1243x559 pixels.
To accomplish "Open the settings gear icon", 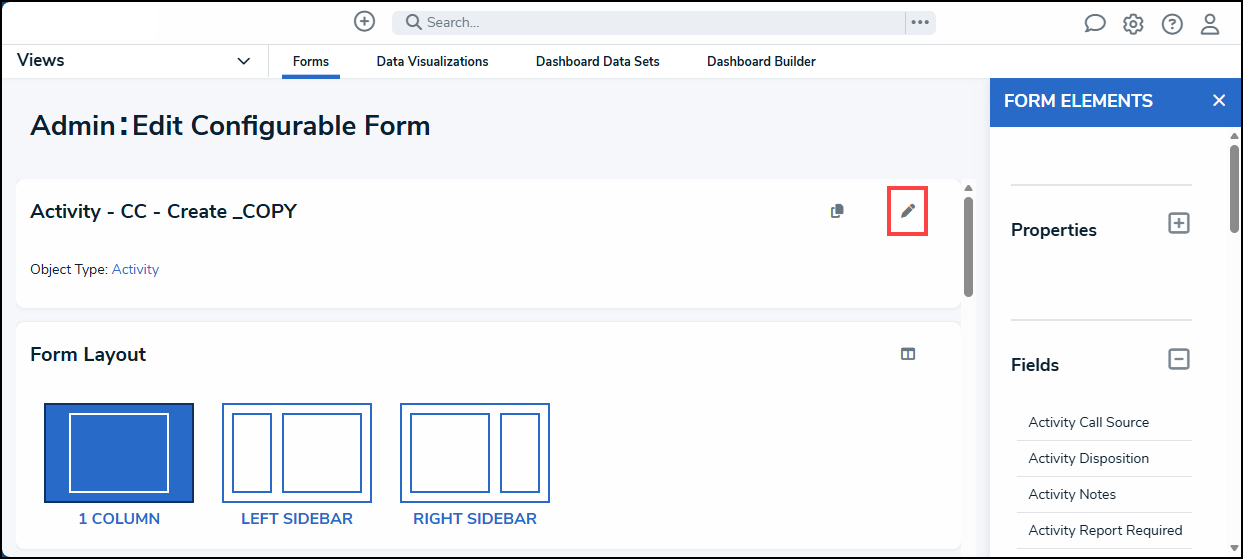I will click(1133, 24).
